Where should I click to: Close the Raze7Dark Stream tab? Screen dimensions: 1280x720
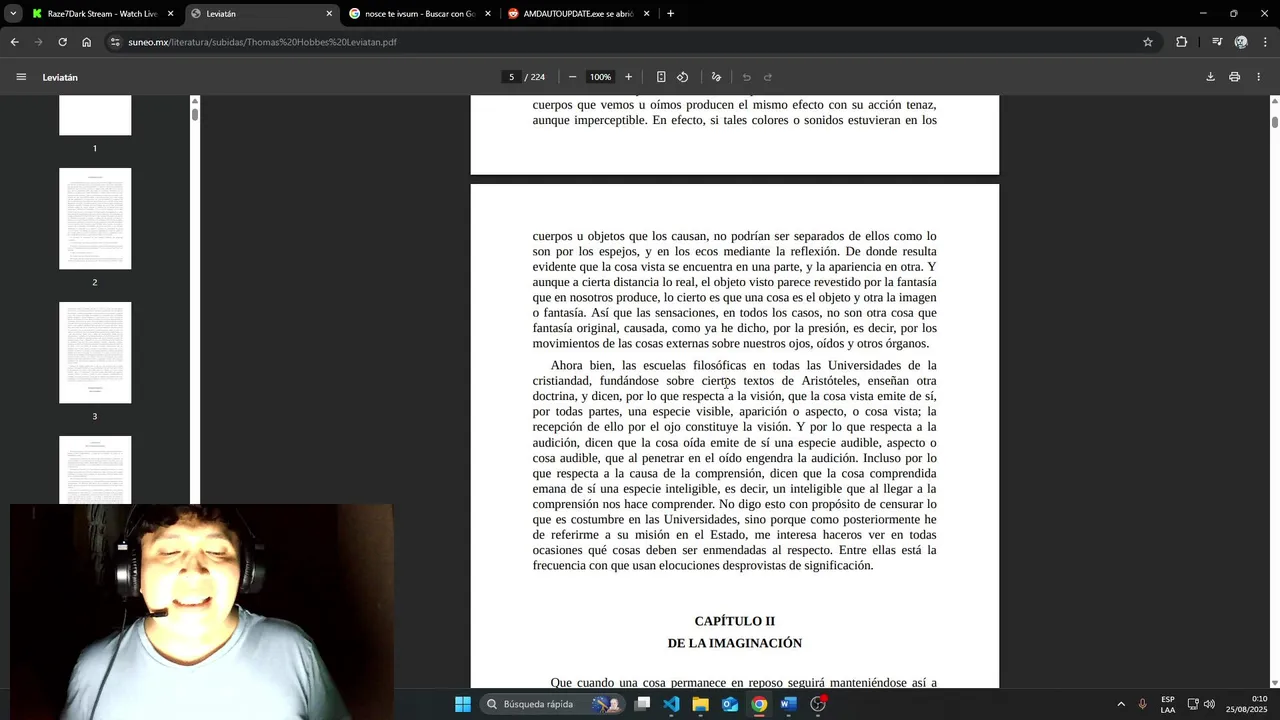[x=170, y=14]
